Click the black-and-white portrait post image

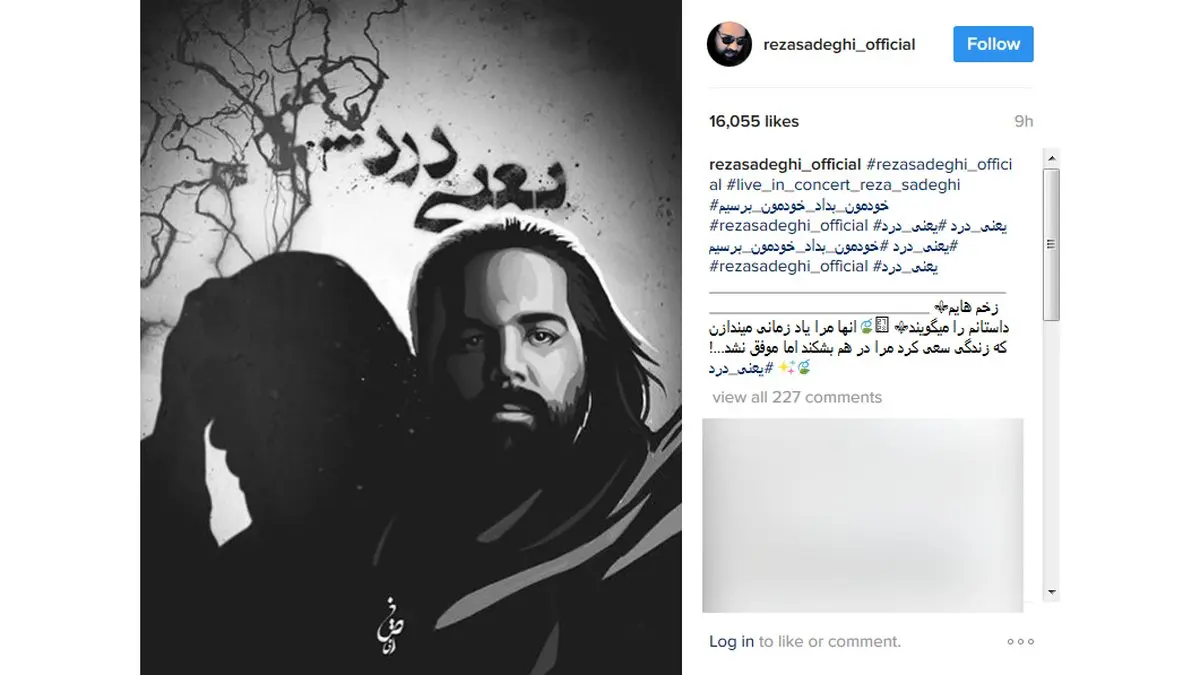coord(411,337)
